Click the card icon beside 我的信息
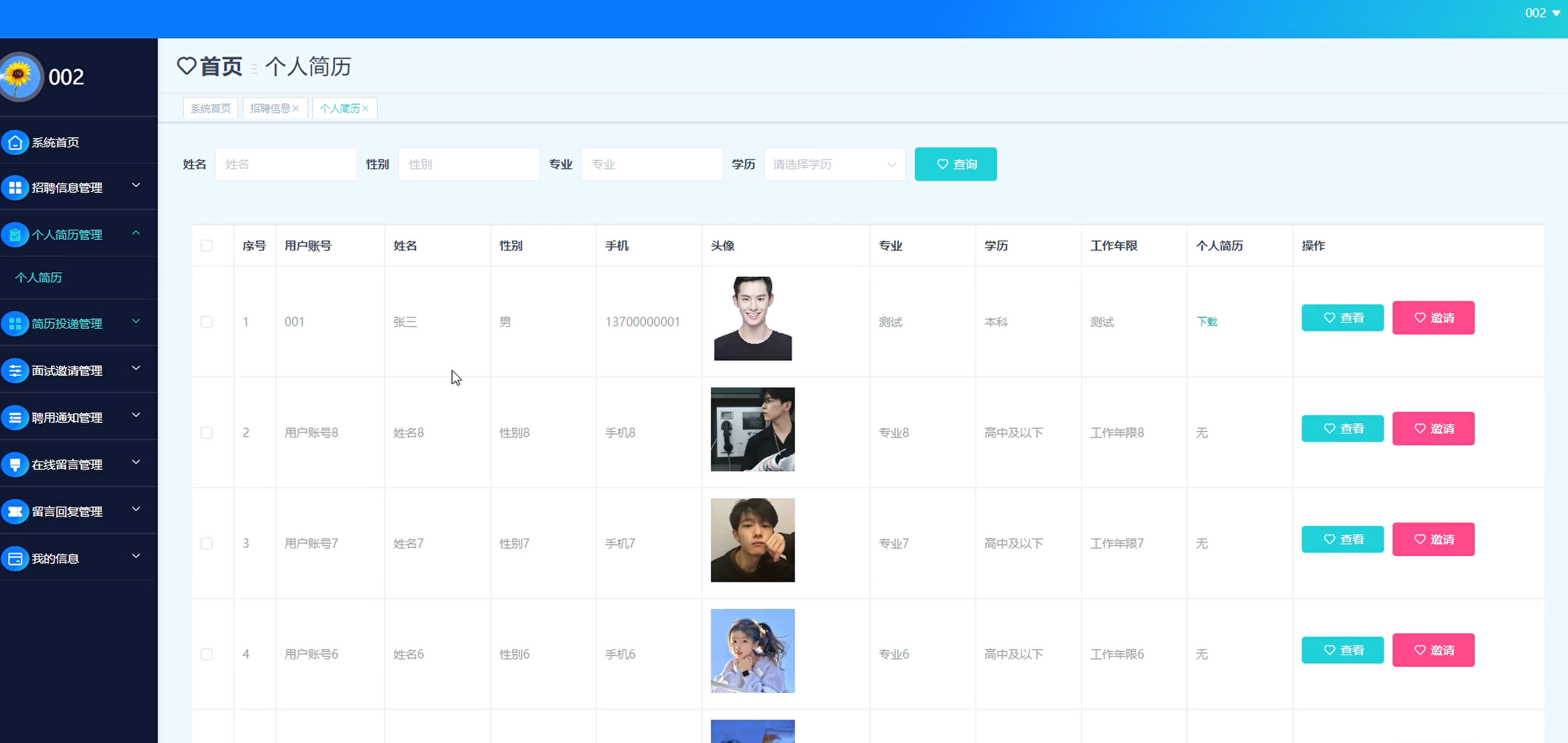Screen dimensions: 1568x743 [15, 558]
